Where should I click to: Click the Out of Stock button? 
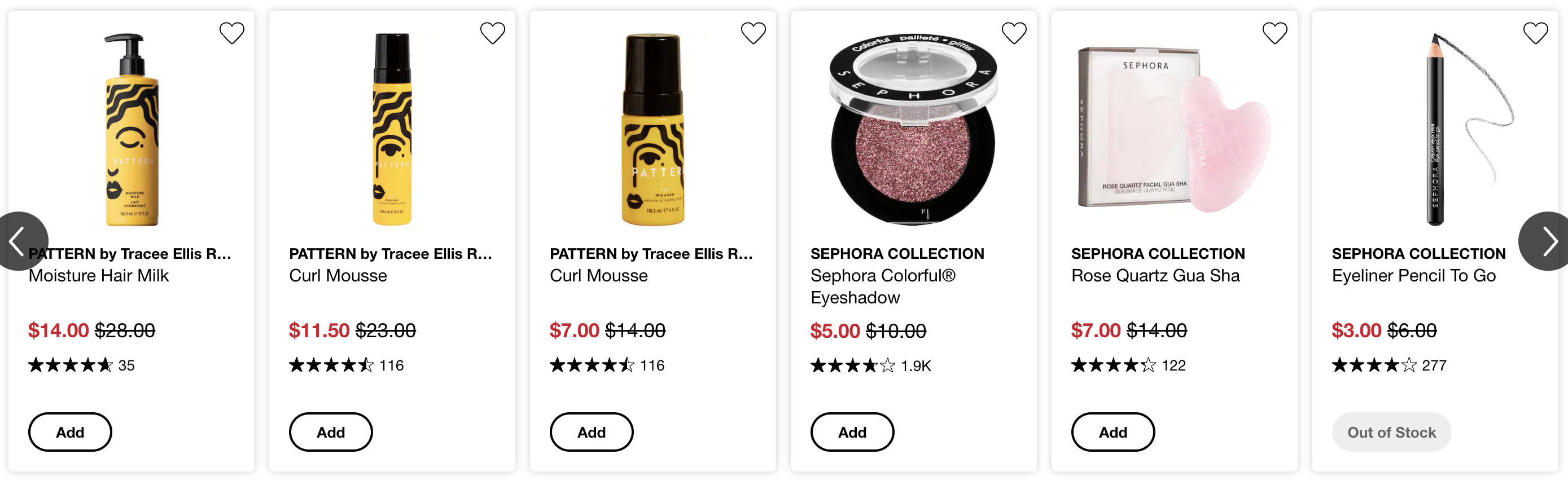[1391, 432]
